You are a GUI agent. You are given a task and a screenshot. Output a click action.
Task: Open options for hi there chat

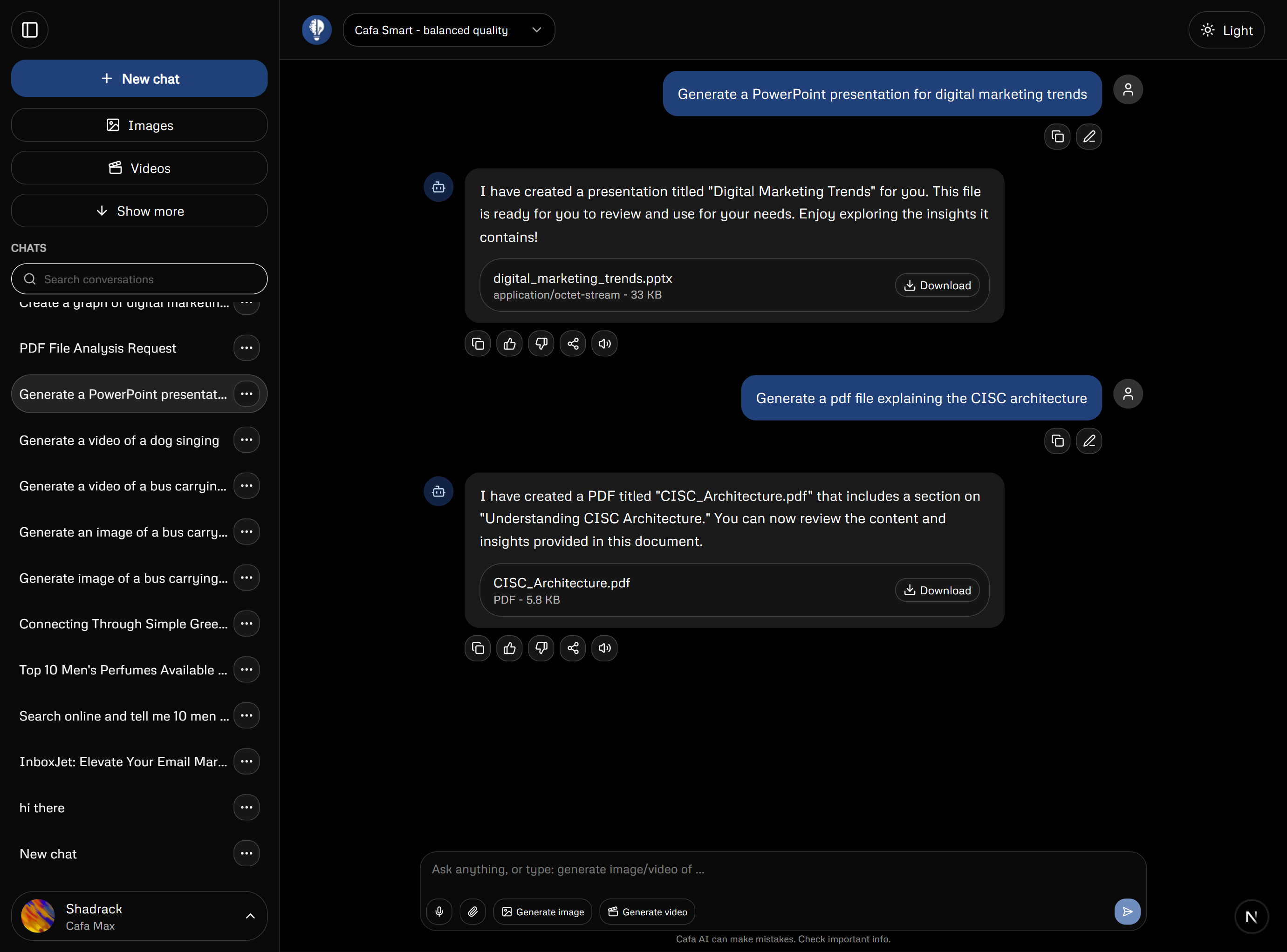point(246,808)
